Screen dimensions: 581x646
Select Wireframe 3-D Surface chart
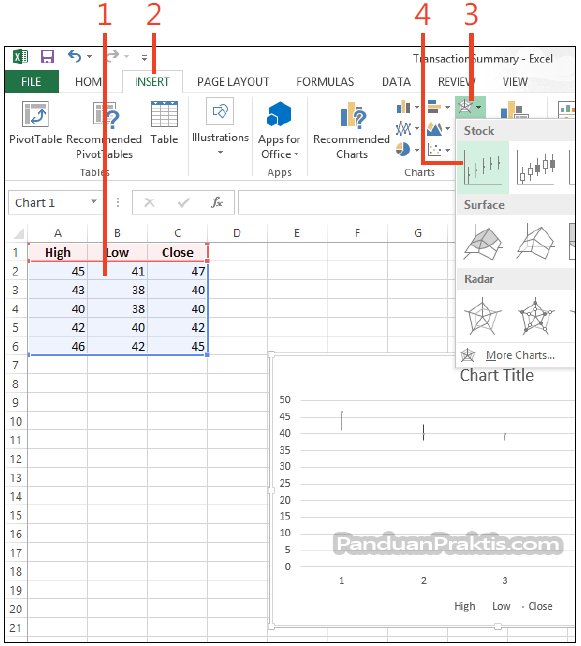pyautogui.click(x=536, y=242)
